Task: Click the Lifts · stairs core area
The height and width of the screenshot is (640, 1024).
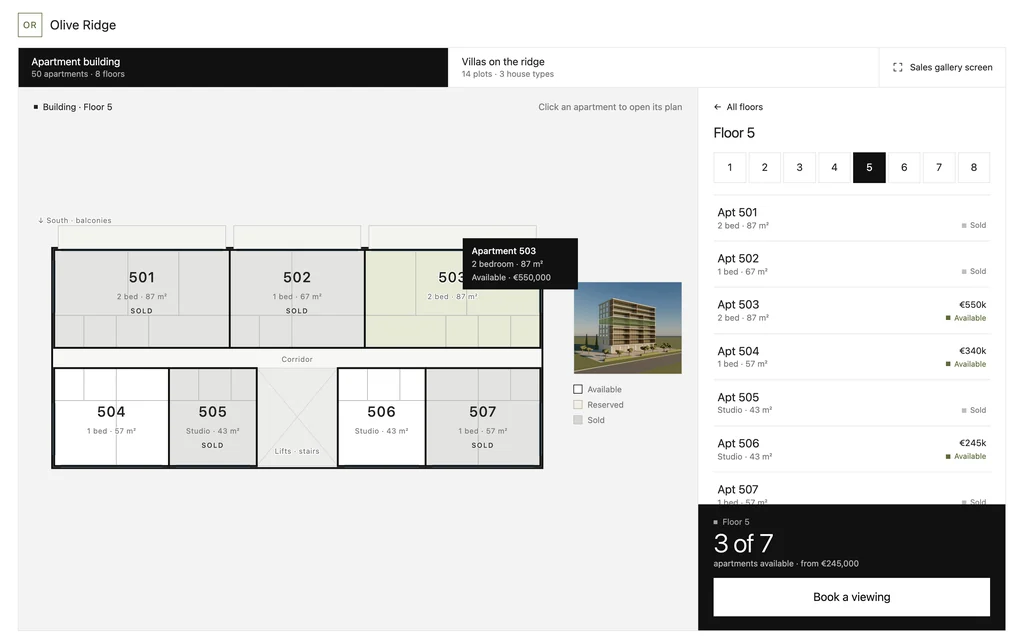Action: coord(297,417)
